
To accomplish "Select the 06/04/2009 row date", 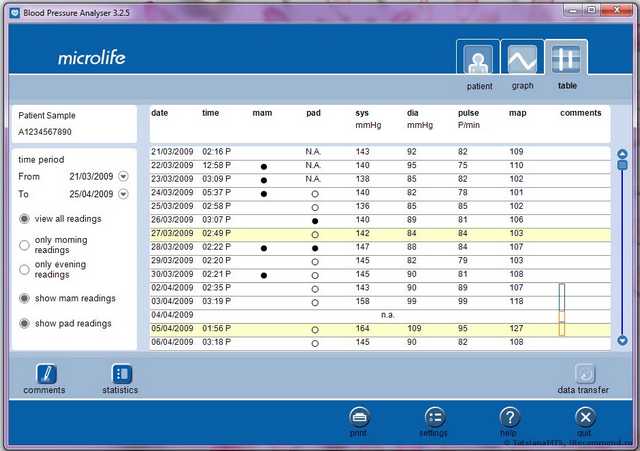I will tap(172, 342).
